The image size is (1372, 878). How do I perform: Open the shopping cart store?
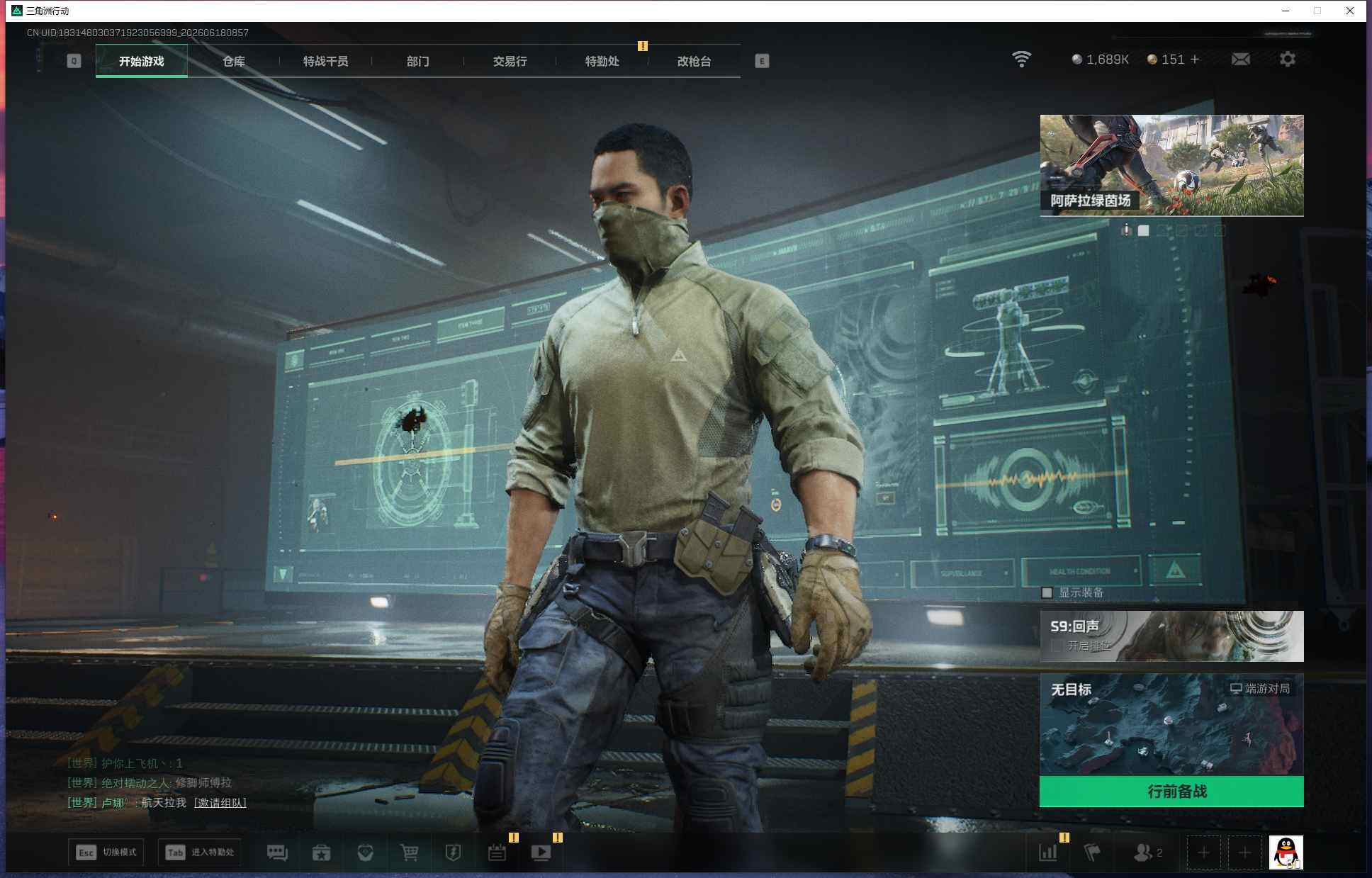(x=410, y=852)
